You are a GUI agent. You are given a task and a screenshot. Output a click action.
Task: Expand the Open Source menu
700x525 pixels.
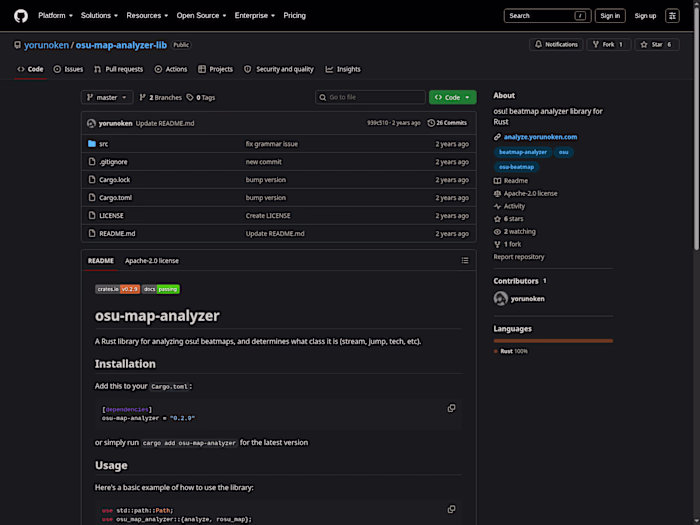201,16
